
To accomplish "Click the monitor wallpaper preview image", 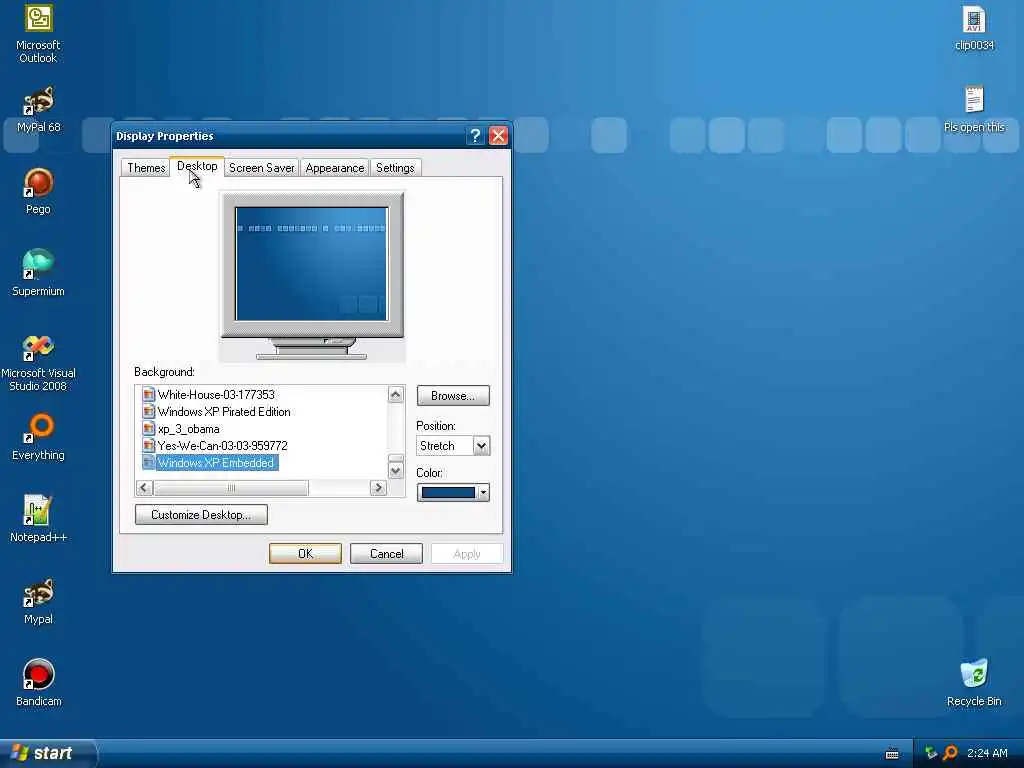I will click(312, 264).
